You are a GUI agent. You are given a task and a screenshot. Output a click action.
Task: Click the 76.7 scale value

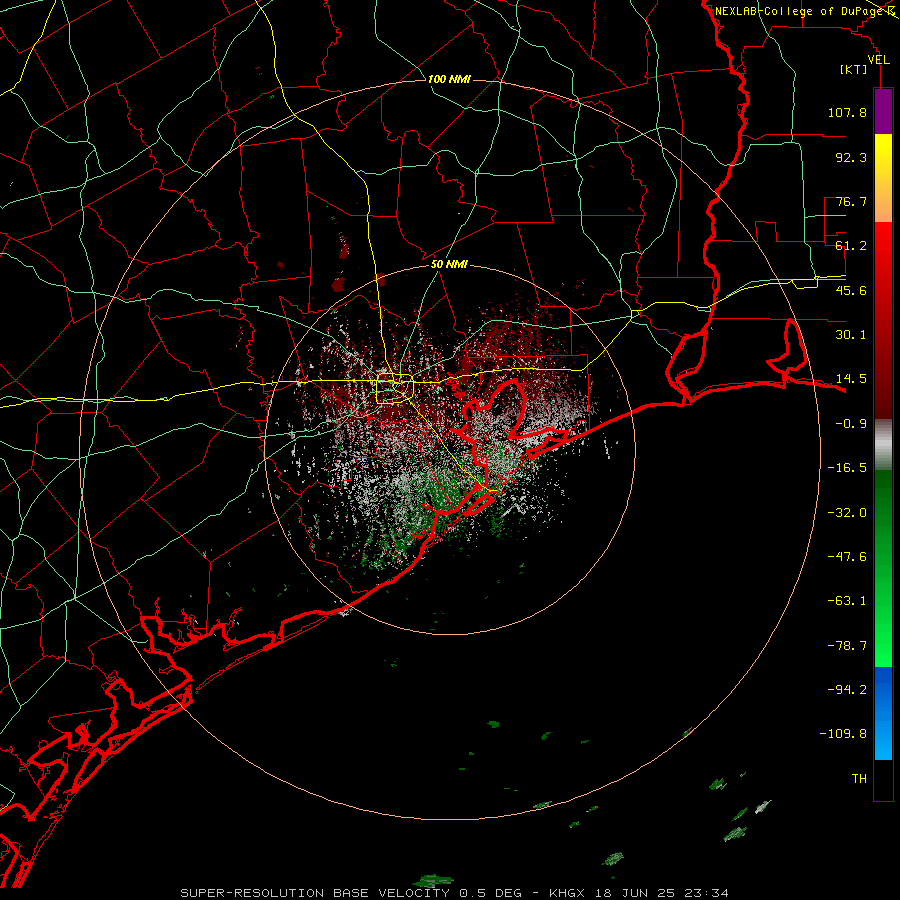[x=851, y=201]
